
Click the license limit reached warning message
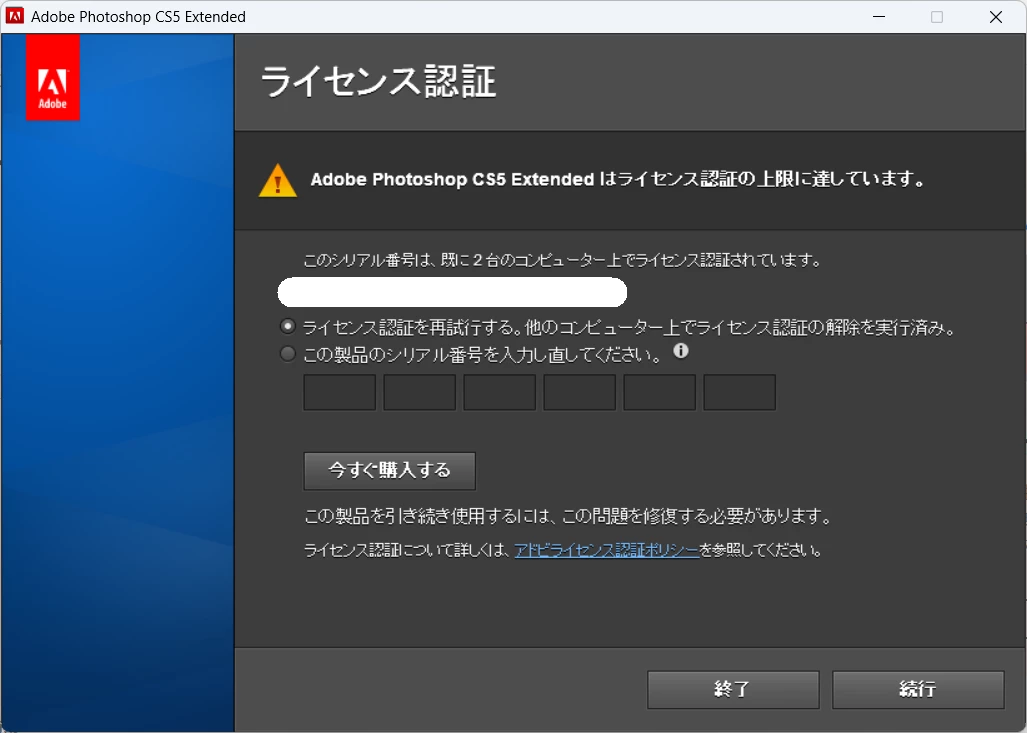tap(618, 179)
